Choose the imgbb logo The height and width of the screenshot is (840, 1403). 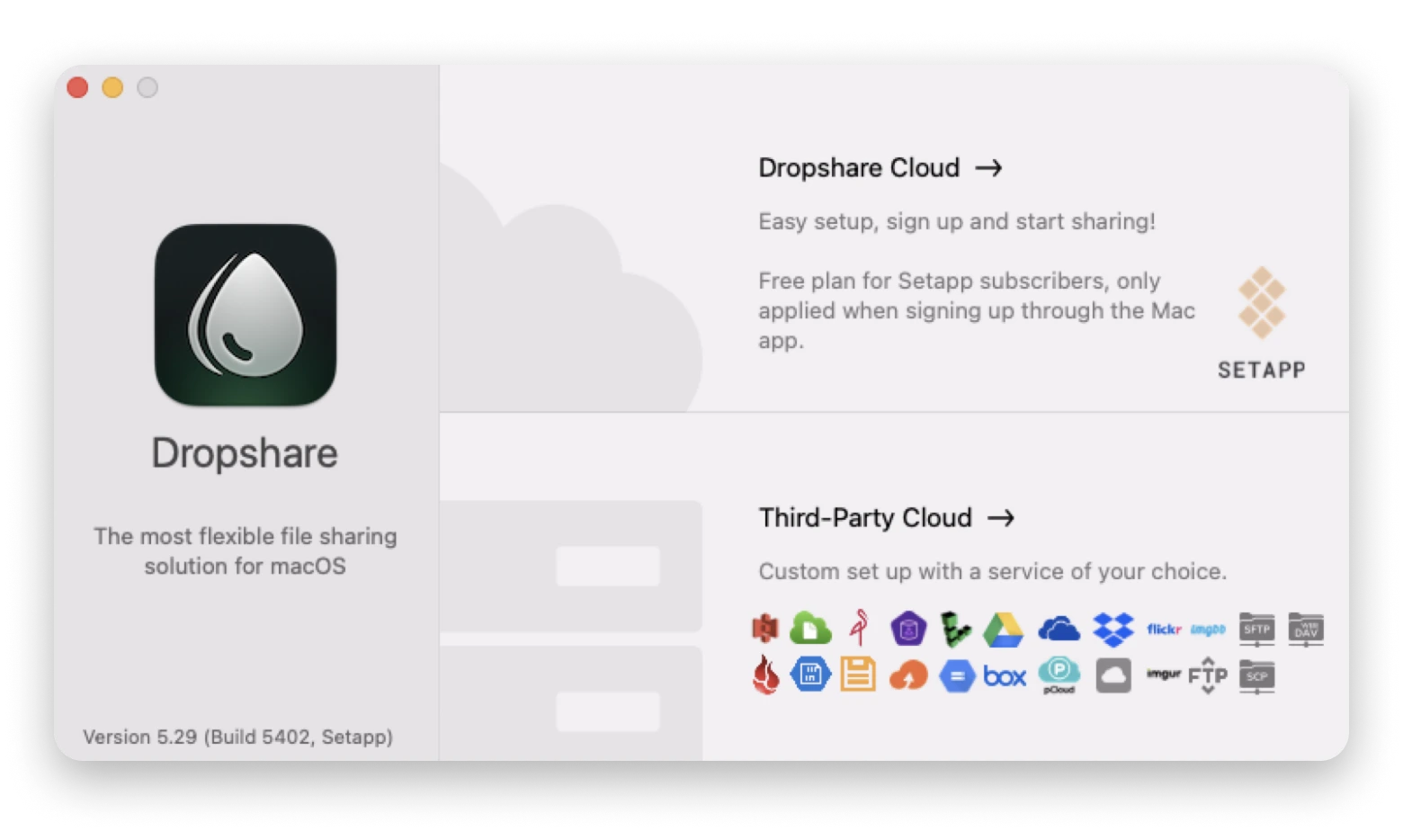(1208, 630)
